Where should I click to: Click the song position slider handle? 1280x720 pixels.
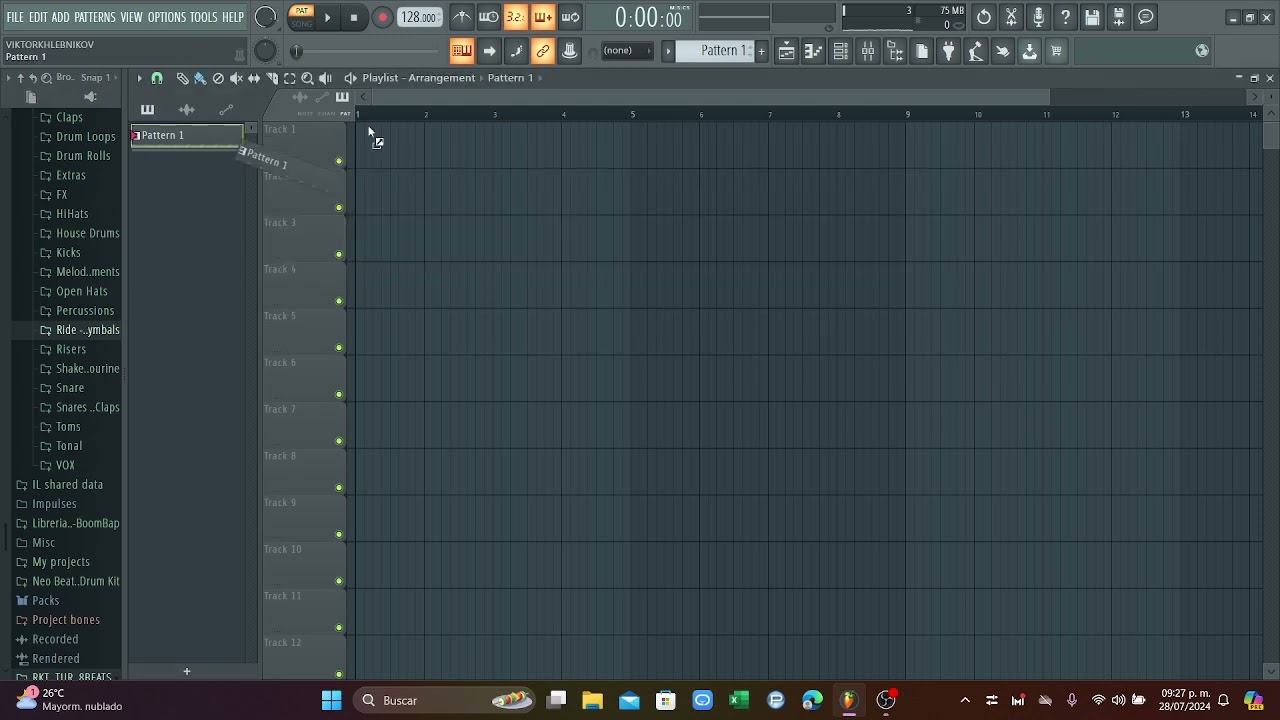[x=296, y=51]
